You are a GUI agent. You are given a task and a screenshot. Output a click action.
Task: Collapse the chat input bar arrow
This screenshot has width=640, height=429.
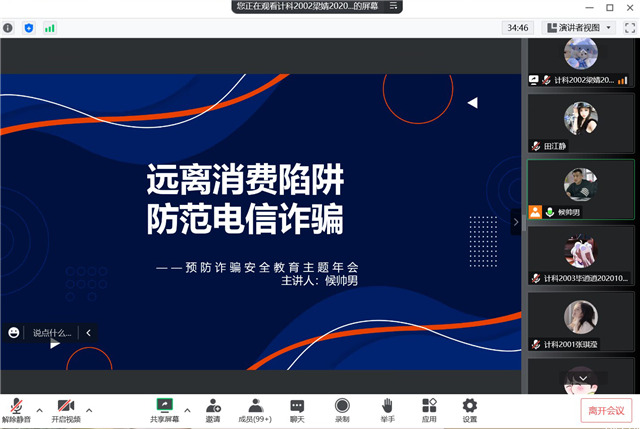(89, 333)
